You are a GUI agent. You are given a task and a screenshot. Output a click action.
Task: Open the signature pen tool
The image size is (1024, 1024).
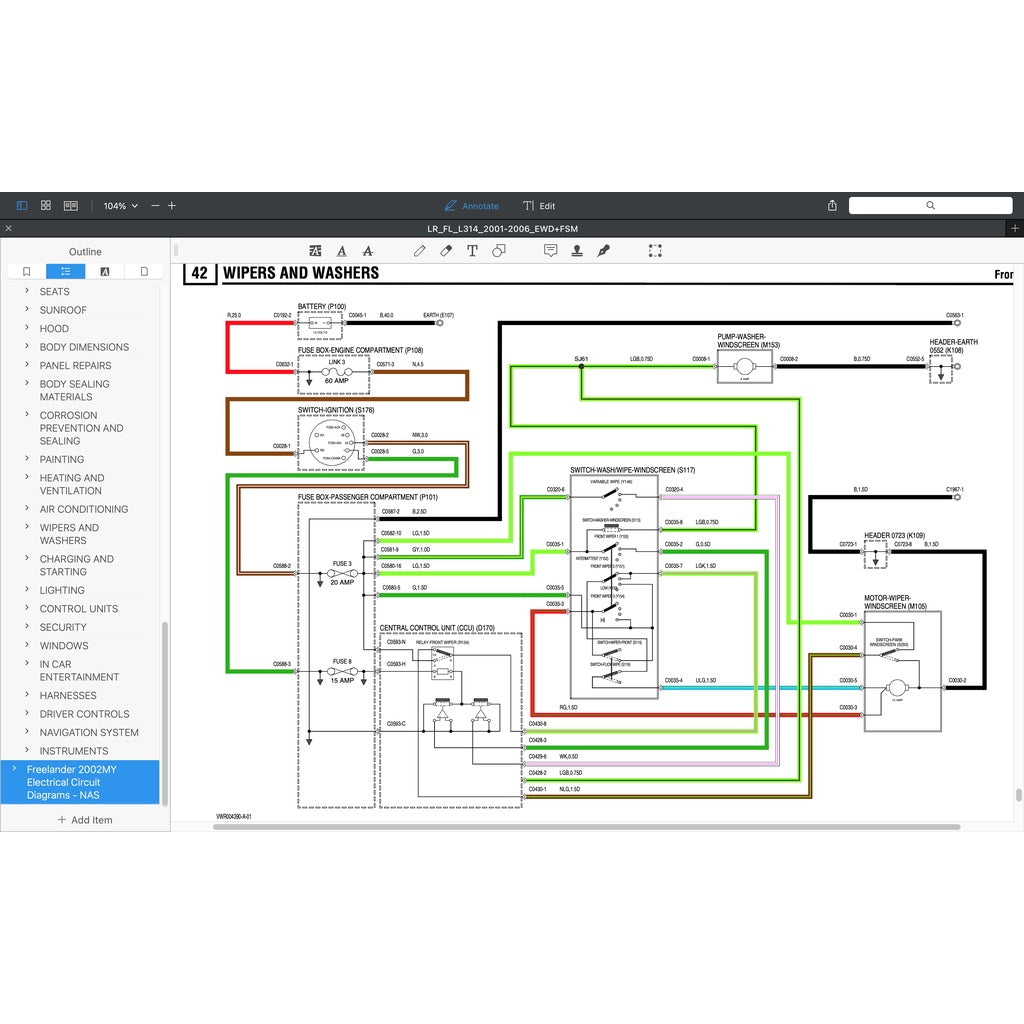pyautogui.click(x=603, y=251)
